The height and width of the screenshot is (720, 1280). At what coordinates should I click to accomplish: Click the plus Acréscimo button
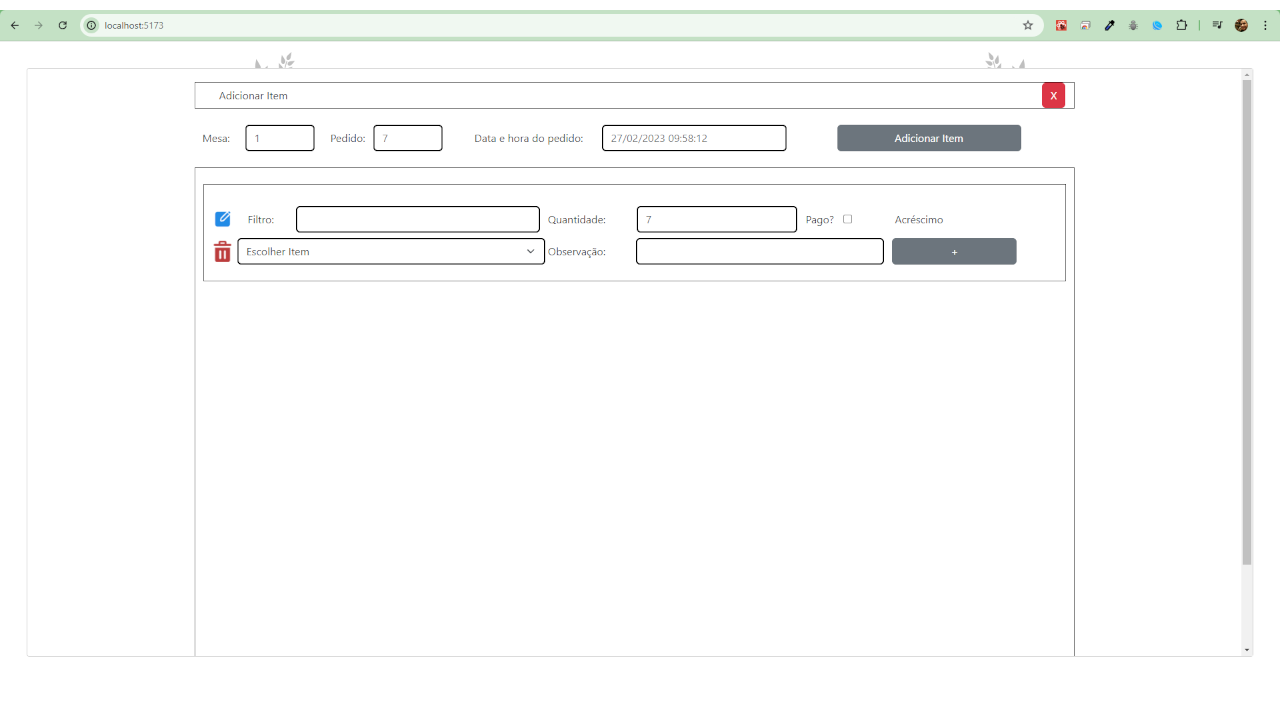coord(953,252)
